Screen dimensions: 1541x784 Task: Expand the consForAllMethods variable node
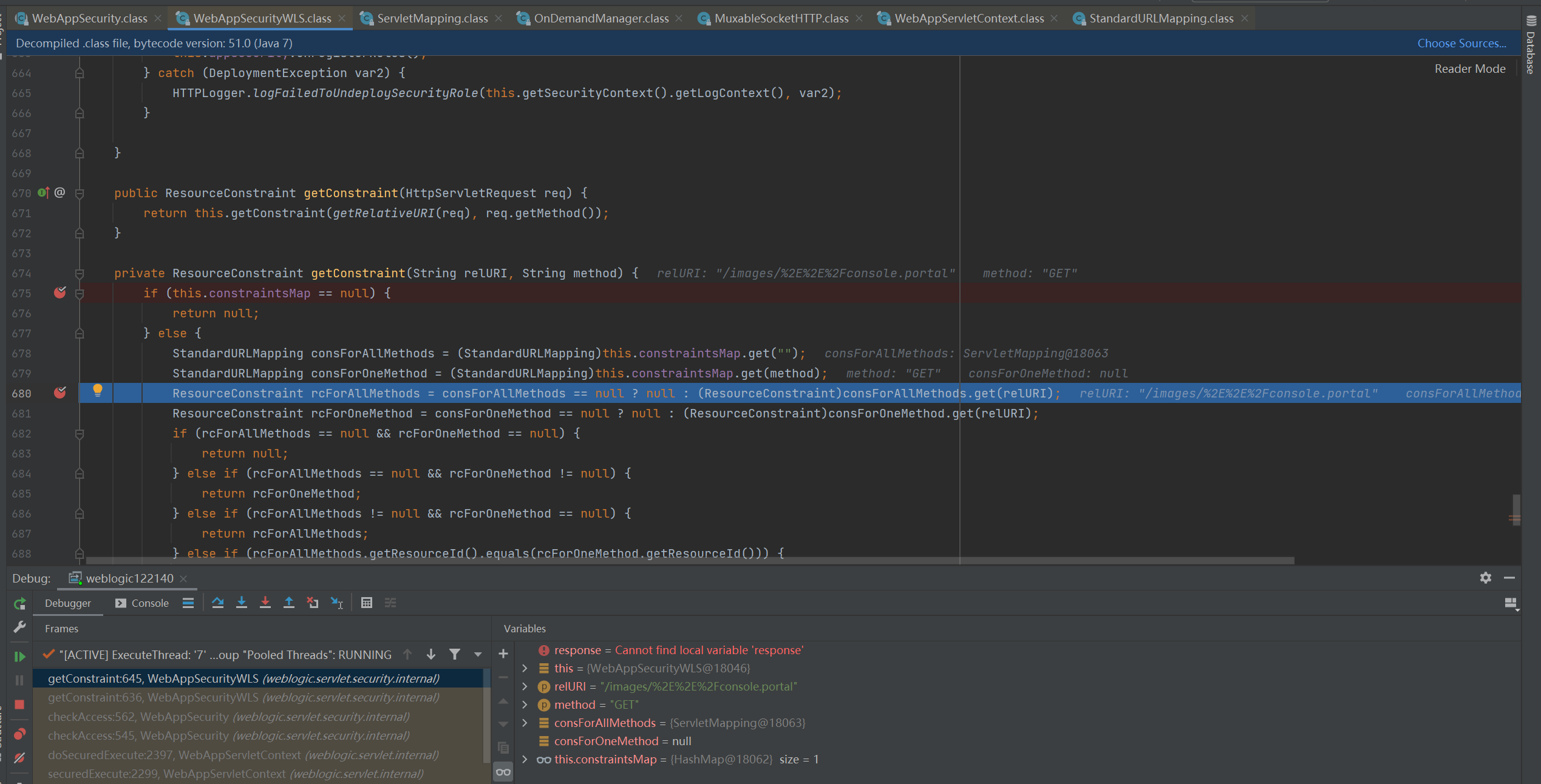(x=525, y=723)
